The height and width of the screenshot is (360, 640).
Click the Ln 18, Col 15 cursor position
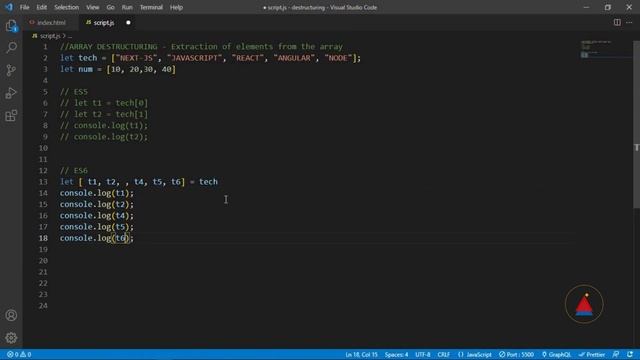click(x=361, y=355)
